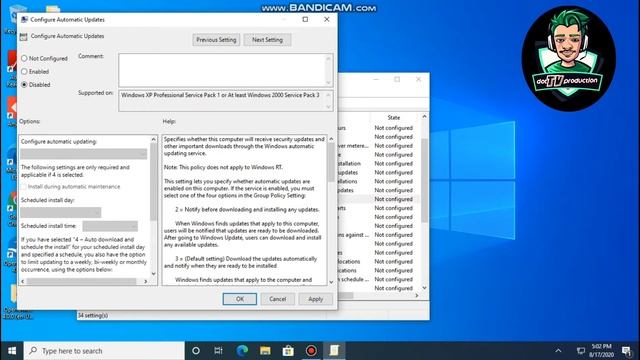Open the Scheduled install day dropdown

60,212
